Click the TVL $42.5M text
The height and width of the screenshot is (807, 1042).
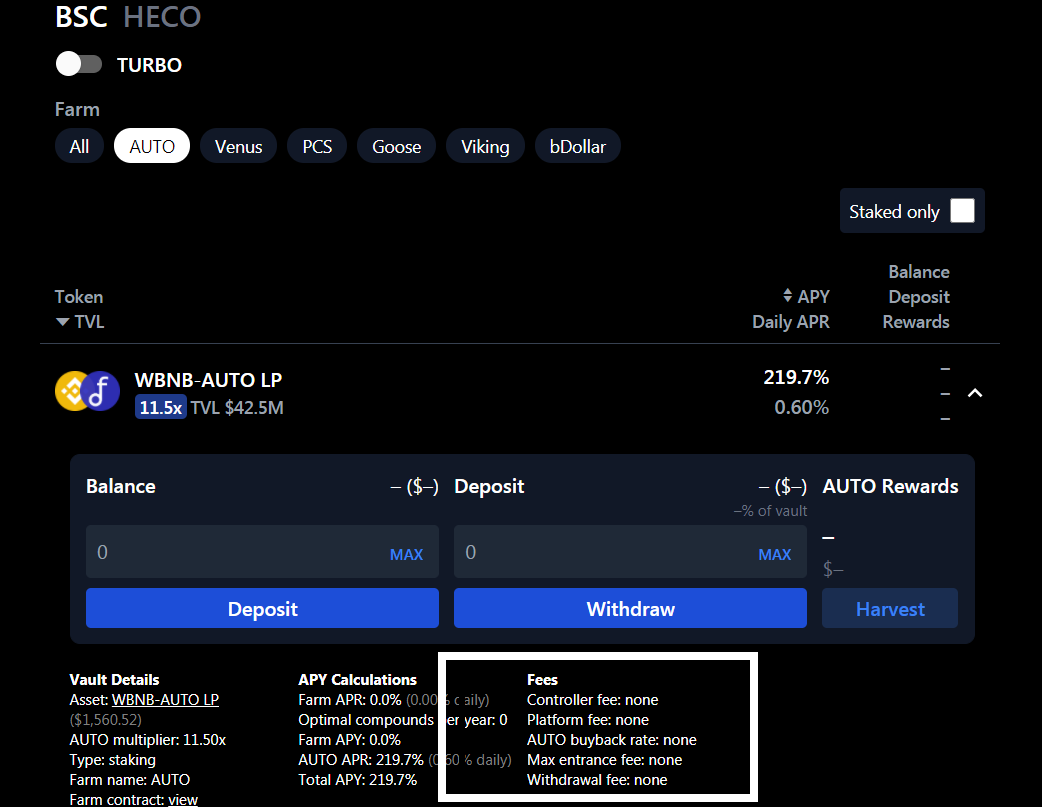pyautogui.click(x=237, y=407)
